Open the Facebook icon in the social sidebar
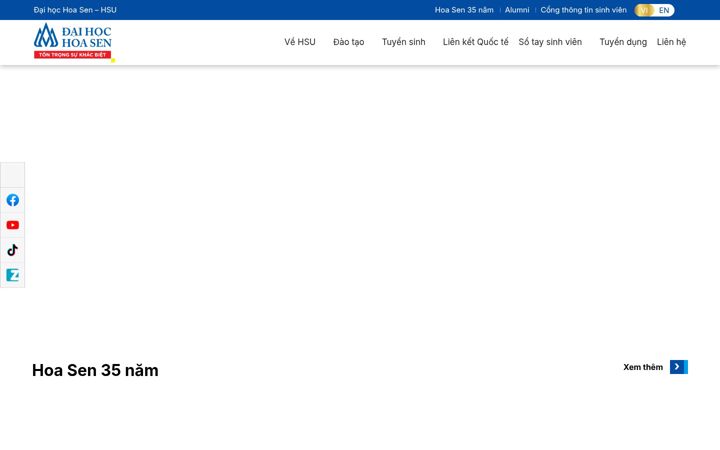The width and height of the screenshot is (720, 450). pyautogui.click(x=13, y=200)
